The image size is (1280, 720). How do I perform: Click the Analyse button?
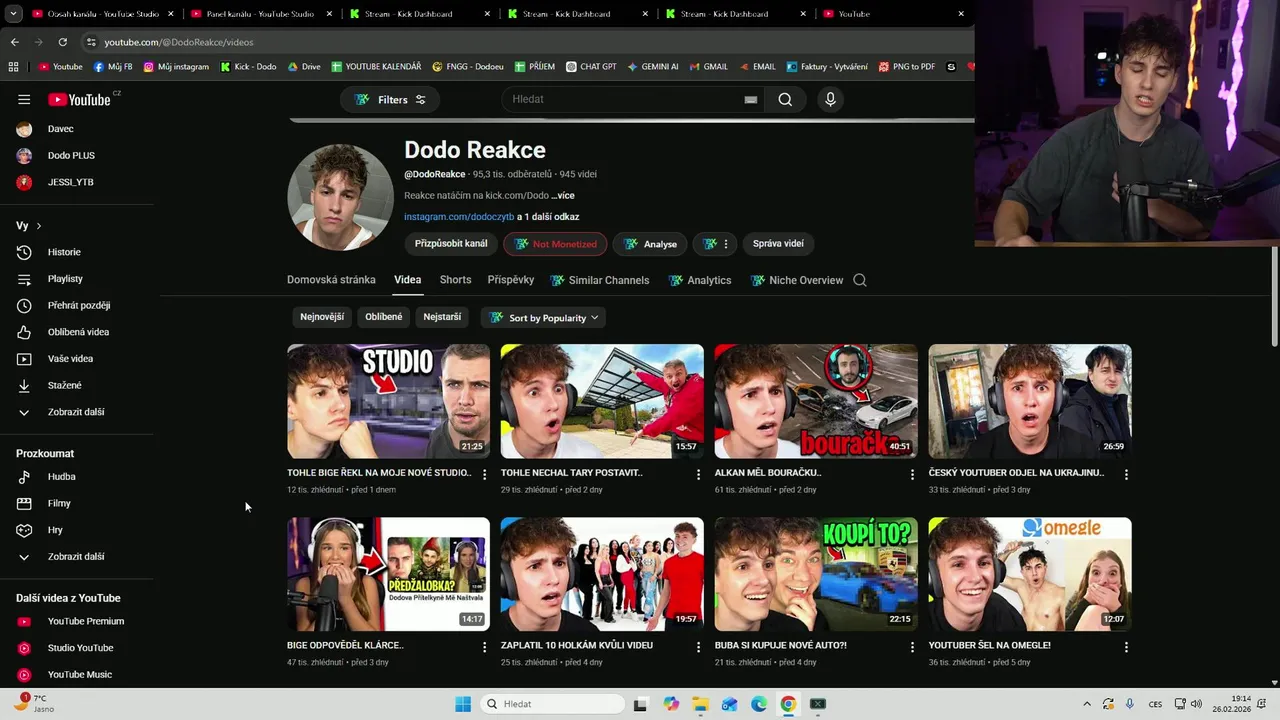651,244
